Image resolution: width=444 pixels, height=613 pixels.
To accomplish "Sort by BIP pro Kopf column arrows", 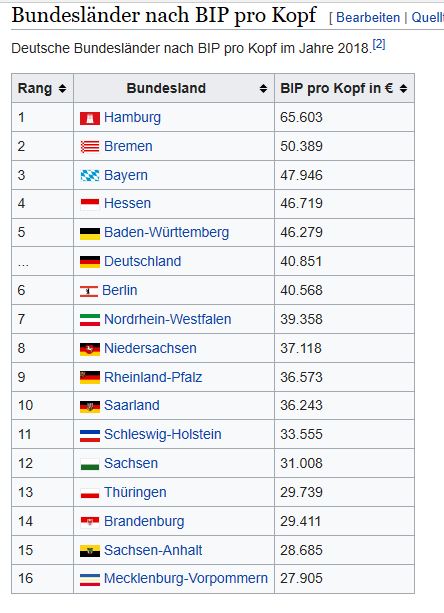I will coord(403,89).
